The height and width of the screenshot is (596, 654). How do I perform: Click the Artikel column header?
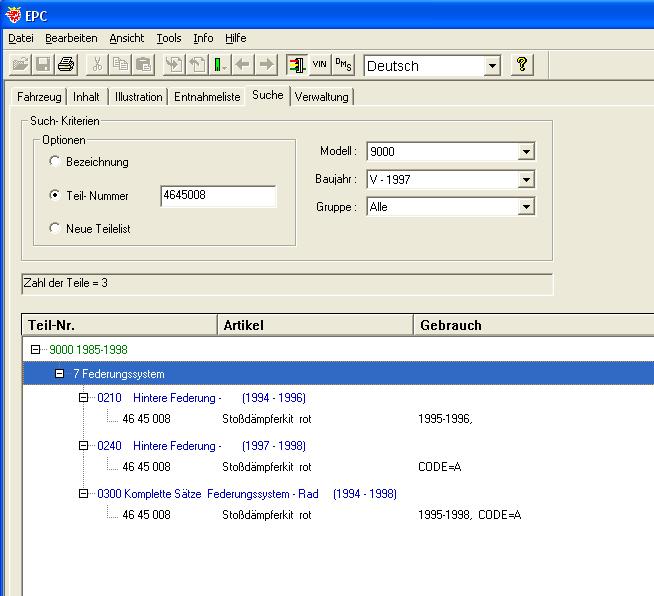315,325
